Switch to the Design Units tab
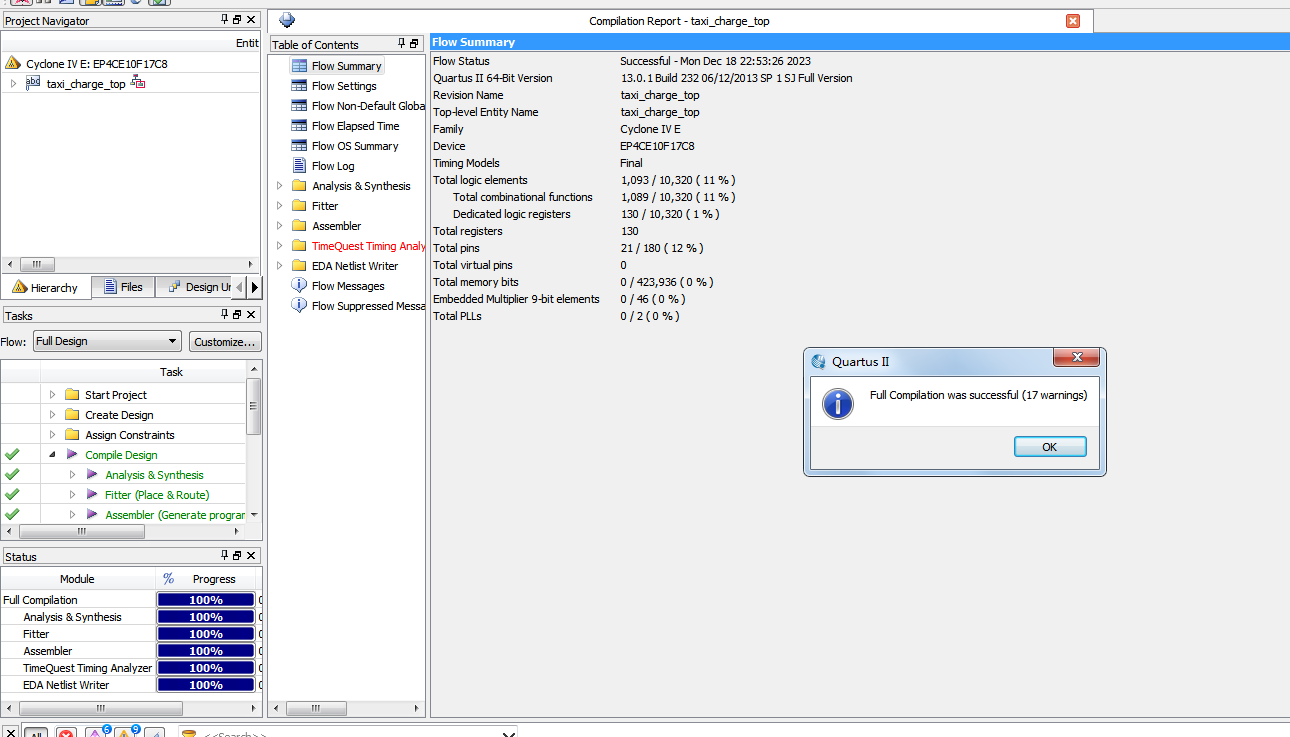This screenshot has height=737, width=1290. point(199,287)
